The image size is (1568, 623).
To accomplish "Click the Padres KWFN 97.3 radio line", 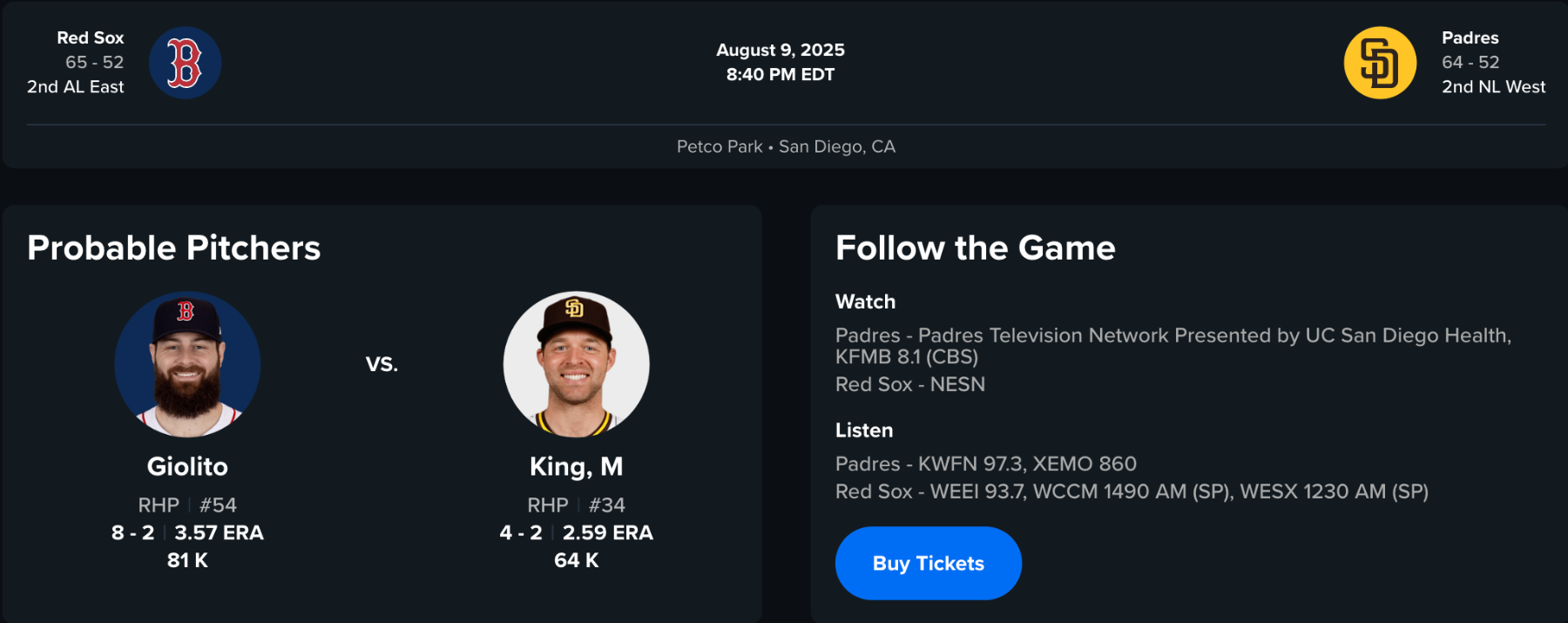I will coord(985,464).
